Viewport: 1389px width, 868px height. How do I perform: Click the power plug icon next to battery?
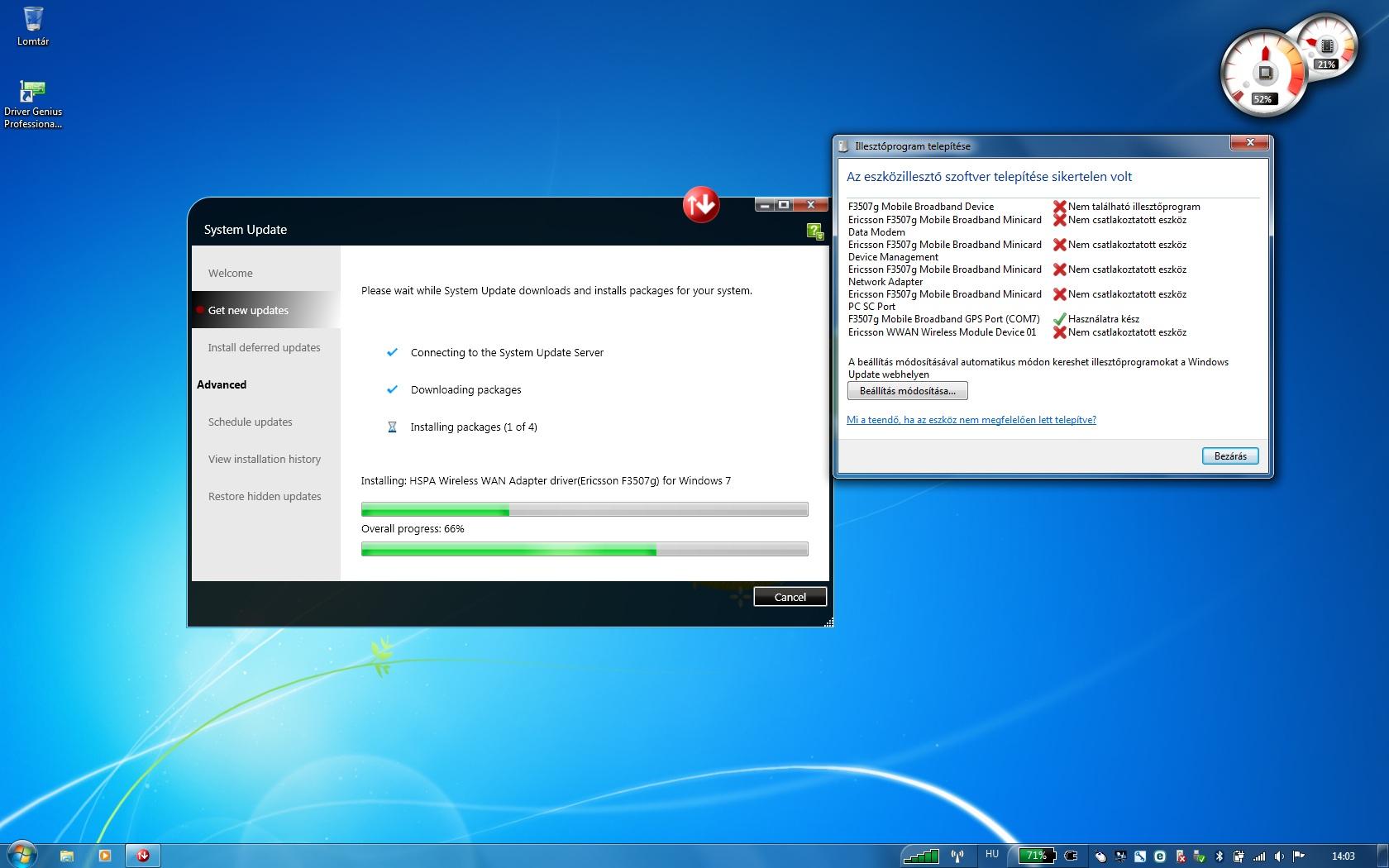pyautogui.click(x=1072, y=856)
